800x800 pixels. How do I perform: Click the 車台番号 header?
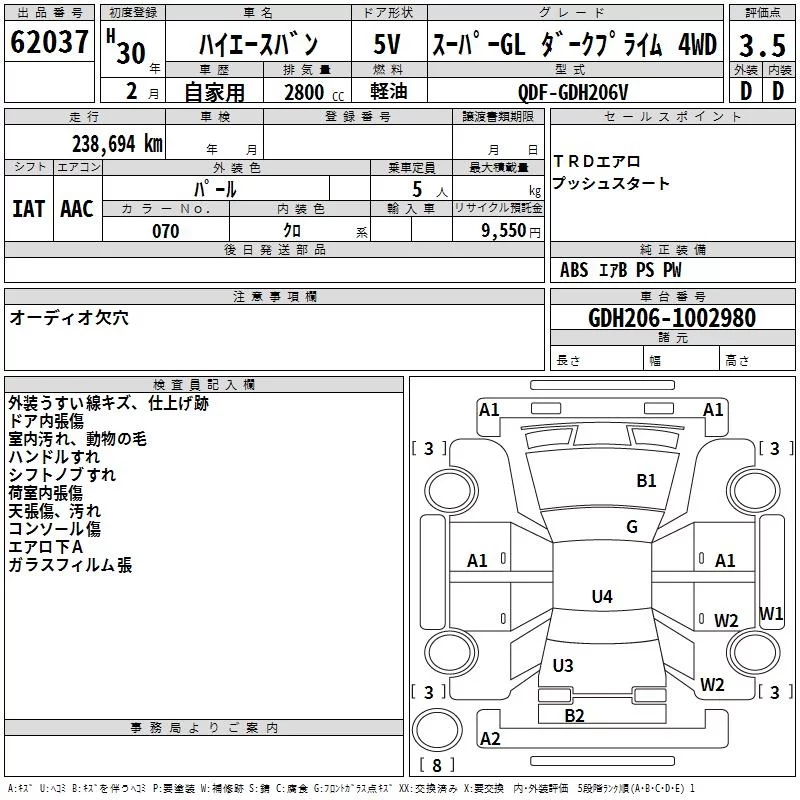(x=672, y=296)
